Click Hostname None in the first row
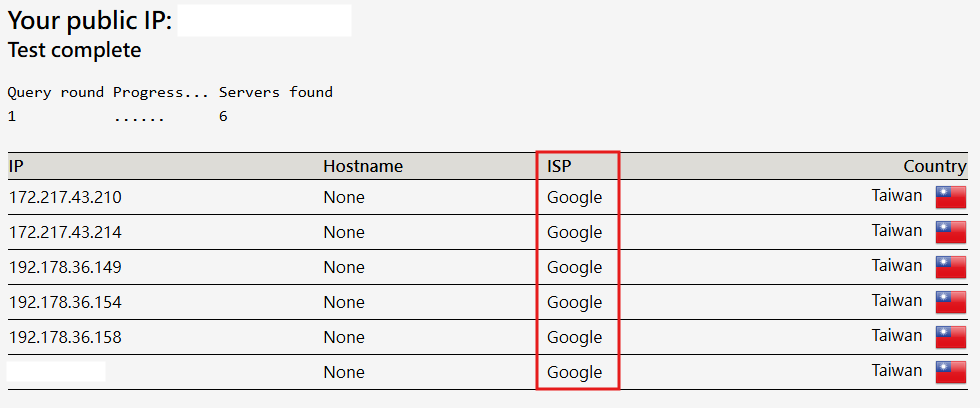980x408 pixels. pos(344,197)
